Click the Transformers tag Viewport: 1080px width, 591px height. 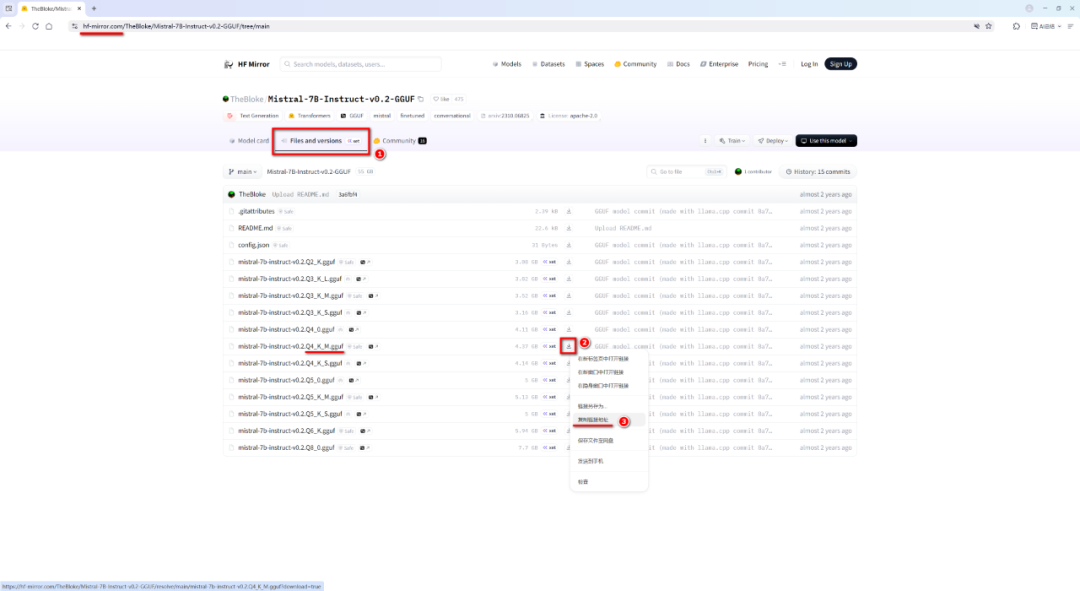click(309, 116)
